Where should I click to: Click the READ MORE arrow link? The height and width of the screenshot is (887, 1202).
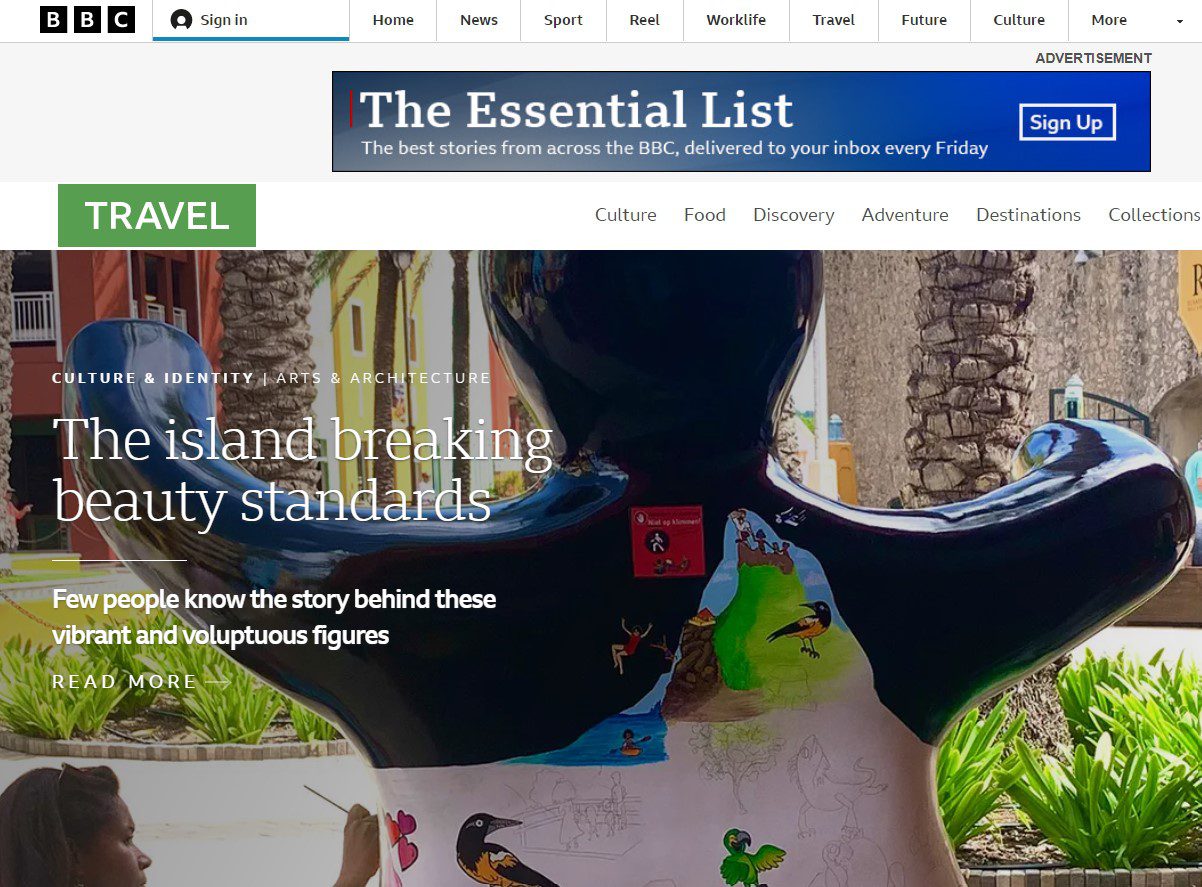pyautogui.click(x=141, y=682)
